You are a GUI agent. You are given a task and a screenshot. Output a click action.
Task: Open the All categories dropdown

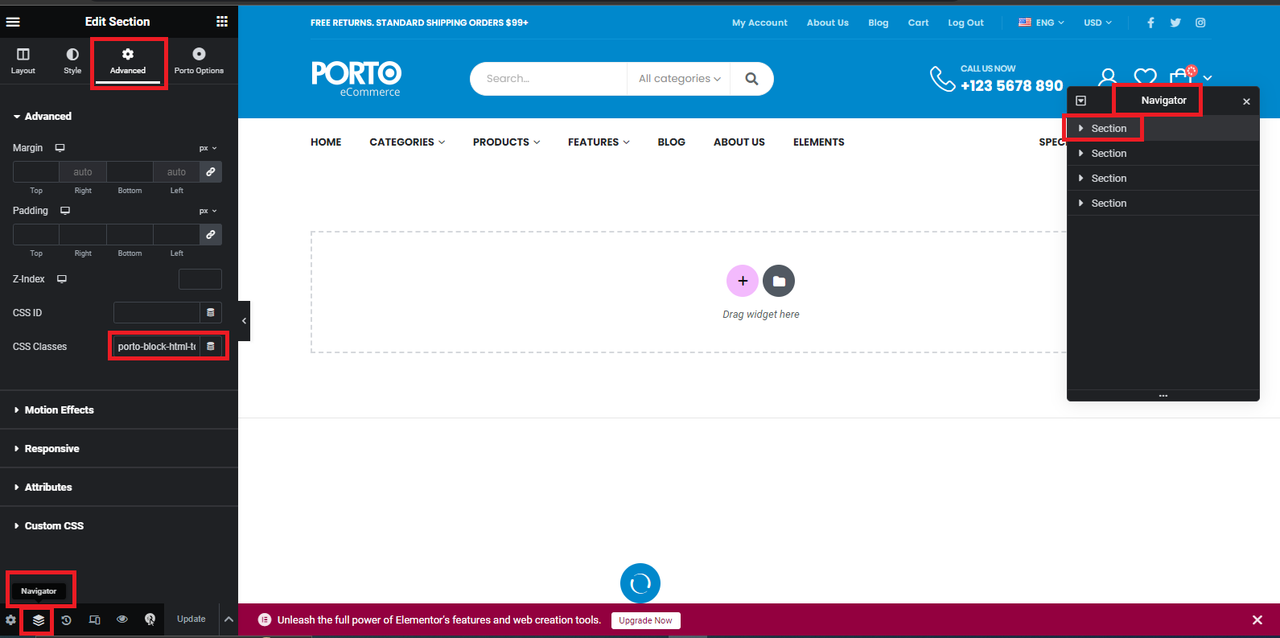click(x=679, y=79)
